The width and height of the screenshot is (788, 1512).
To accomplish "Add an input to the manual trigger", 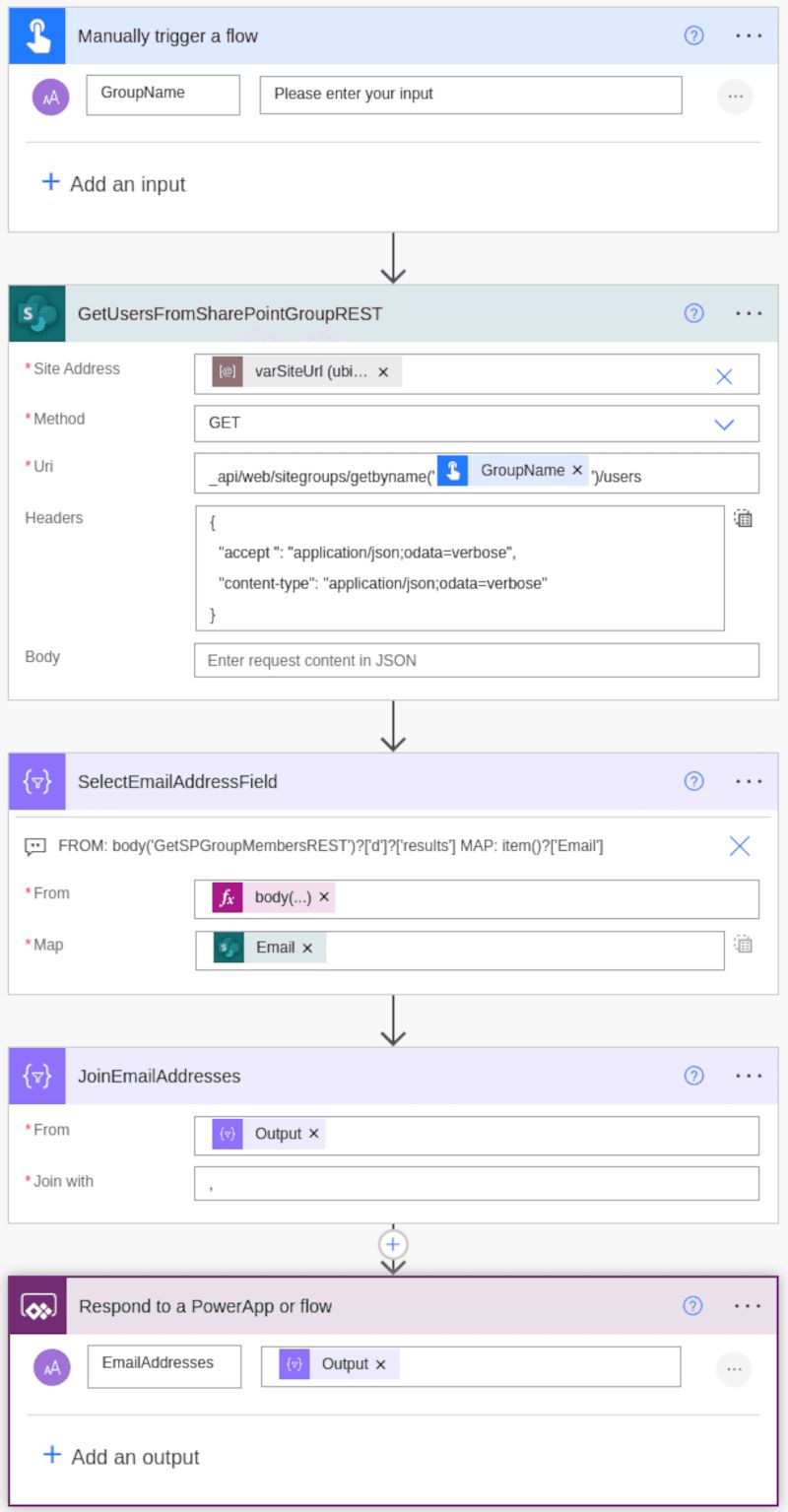I will (x=113, y=183).
